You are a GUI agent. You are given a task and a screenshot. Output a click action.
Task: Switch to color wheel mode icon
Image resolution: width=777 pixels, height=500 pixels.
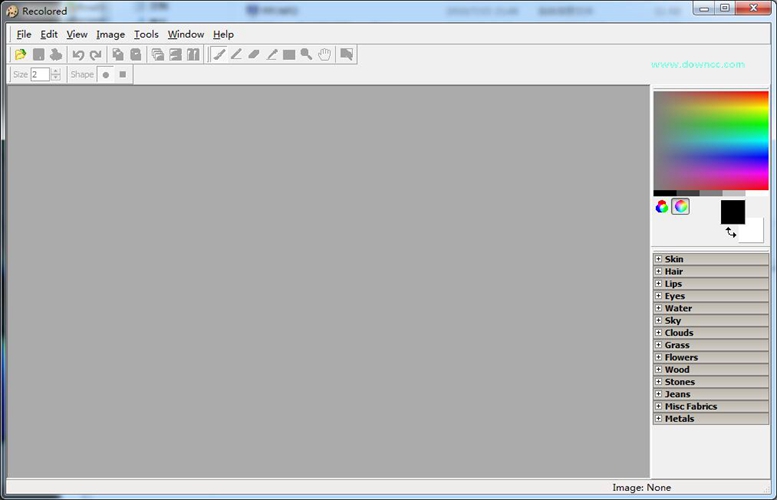(x=680, y=207)
